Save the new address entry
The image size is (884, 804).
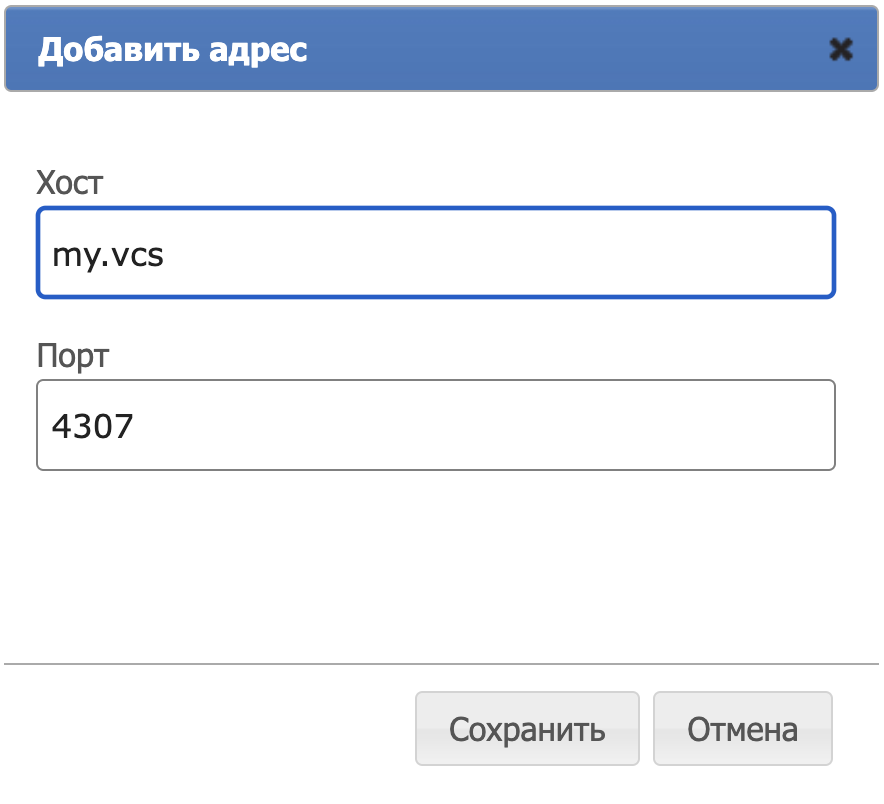(527, 728)
